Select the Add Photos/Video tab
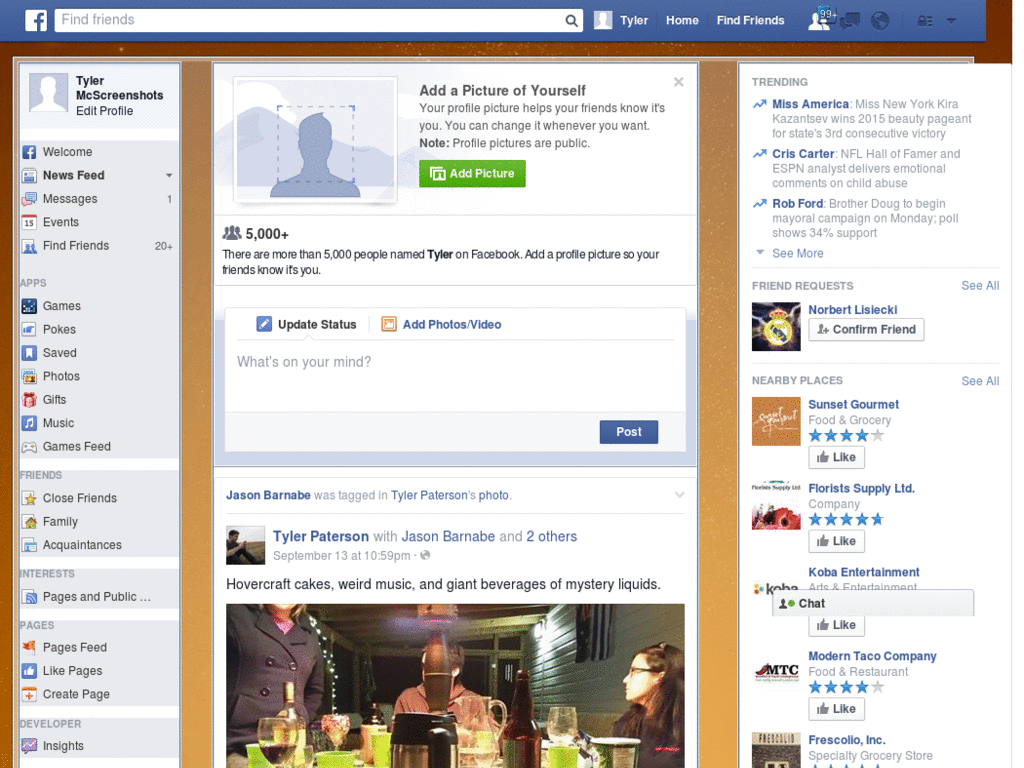This screenshot has width=1024, height=768. [441, 325]
